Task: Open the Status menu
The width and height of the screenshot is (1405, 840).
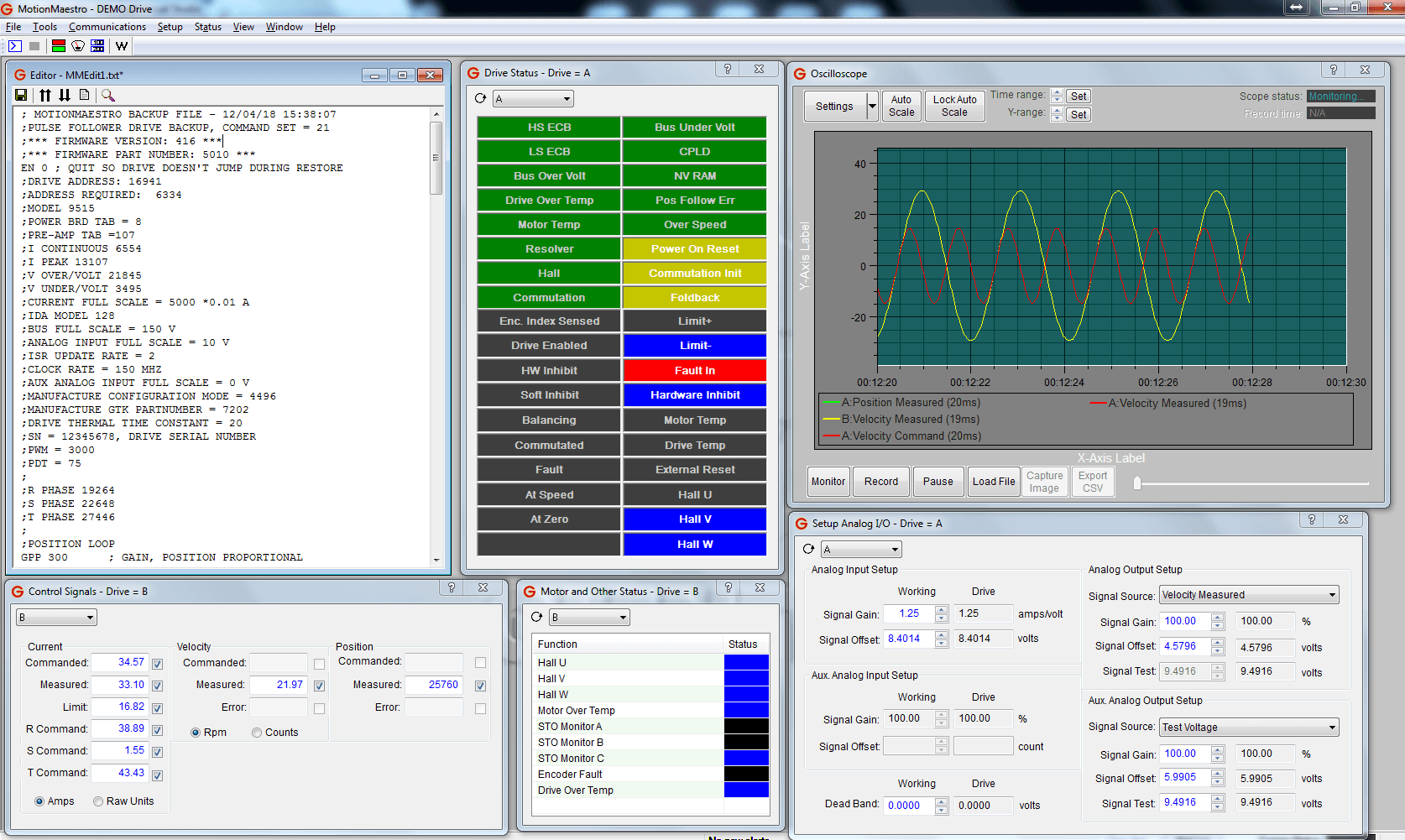Action: (x=208, y=27)
